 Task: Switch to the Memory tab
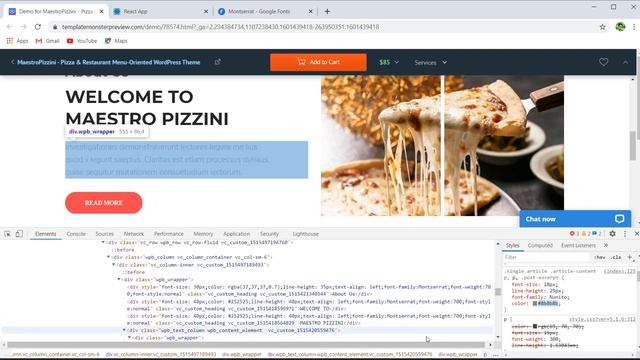coord(203,234)
